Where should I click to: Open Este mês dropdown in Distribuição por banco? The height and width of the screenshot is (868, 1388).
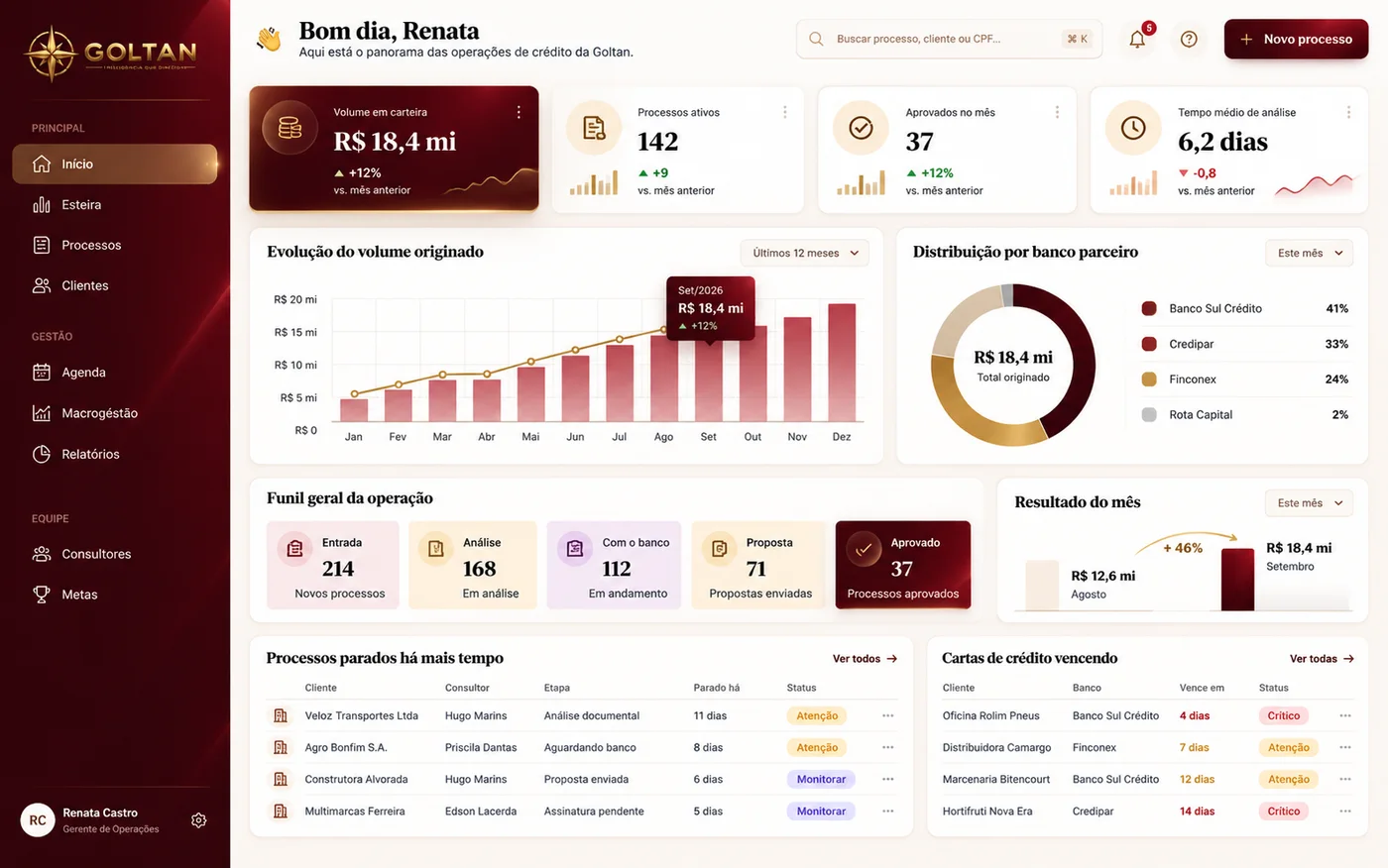(x=1310, y=253)
